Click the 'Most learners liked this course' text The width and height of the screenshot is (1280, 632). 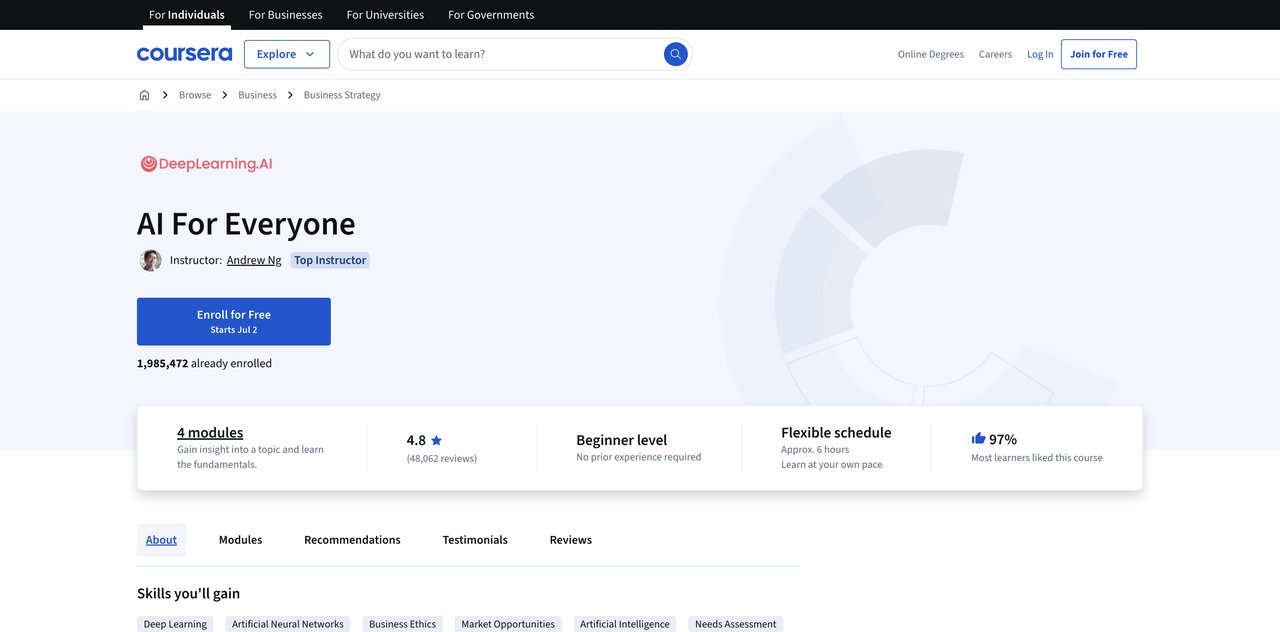pyautogui.click(x=1037, y=458)
